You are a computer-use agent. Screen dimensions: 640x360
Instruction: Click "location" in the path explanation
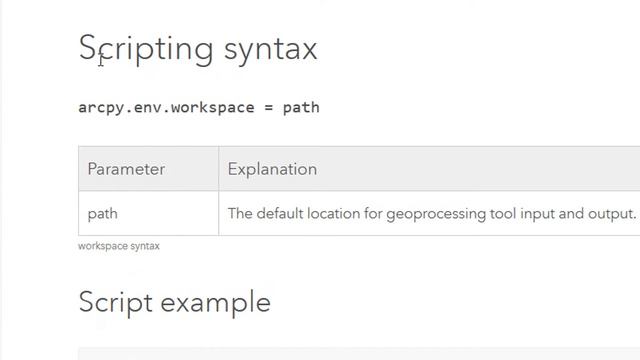[x=333, y=213]
